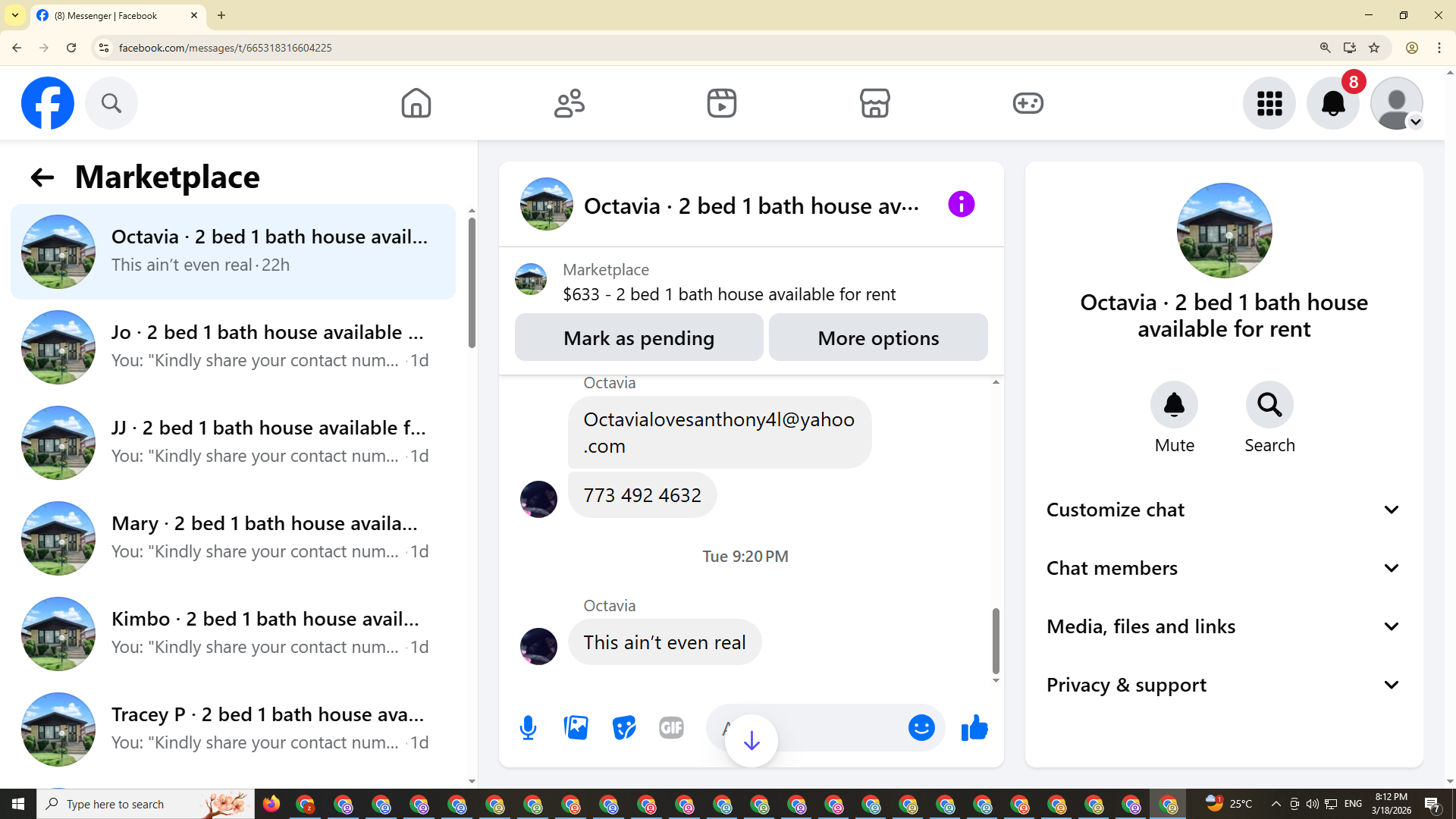This screenshot has width=1456, height=819.
Task: Expand Customize chat section
Action: click(x=1223, y=510)
